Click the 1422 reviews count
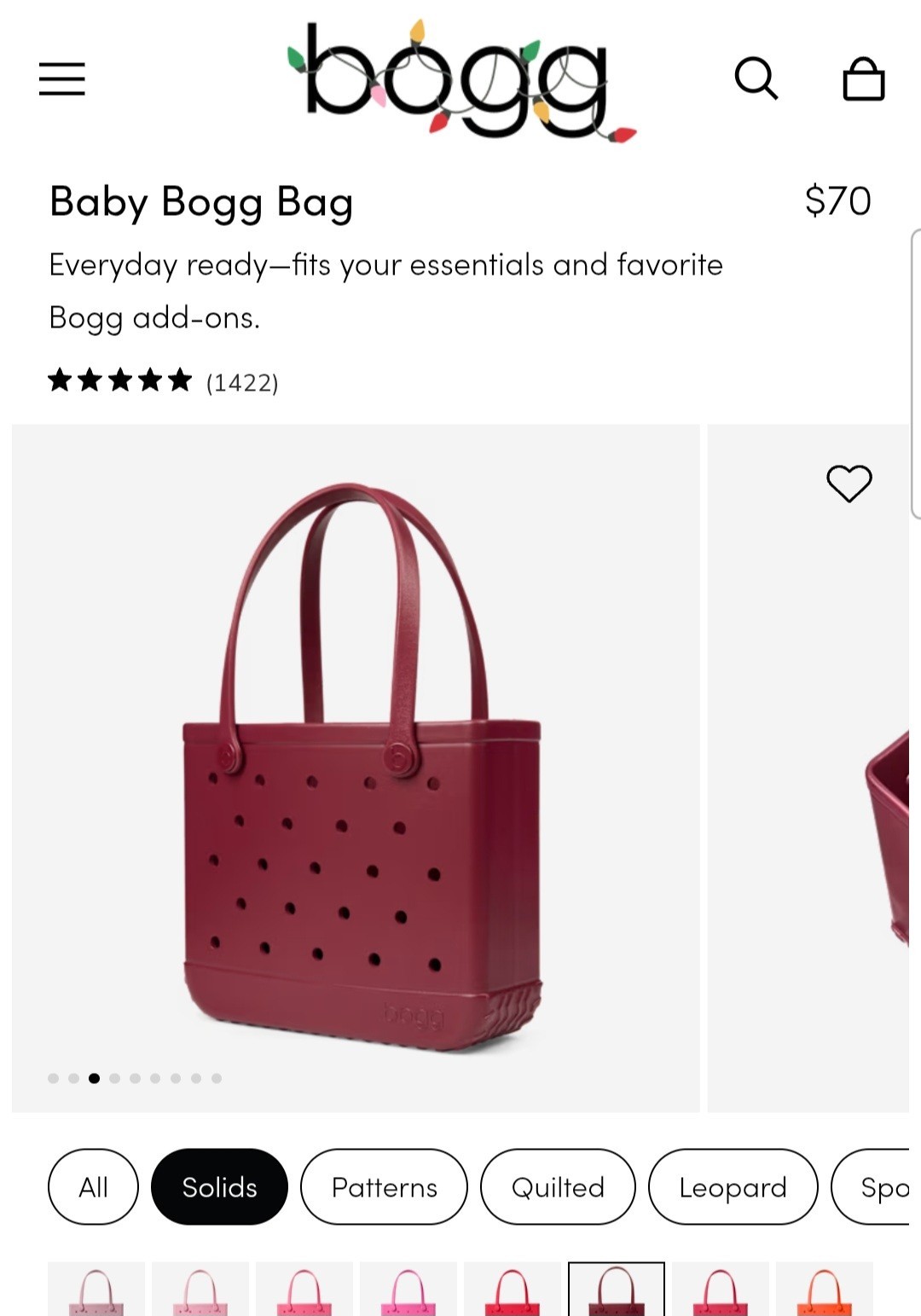Viewport: 921px width, 1316px height. [241, 383]
